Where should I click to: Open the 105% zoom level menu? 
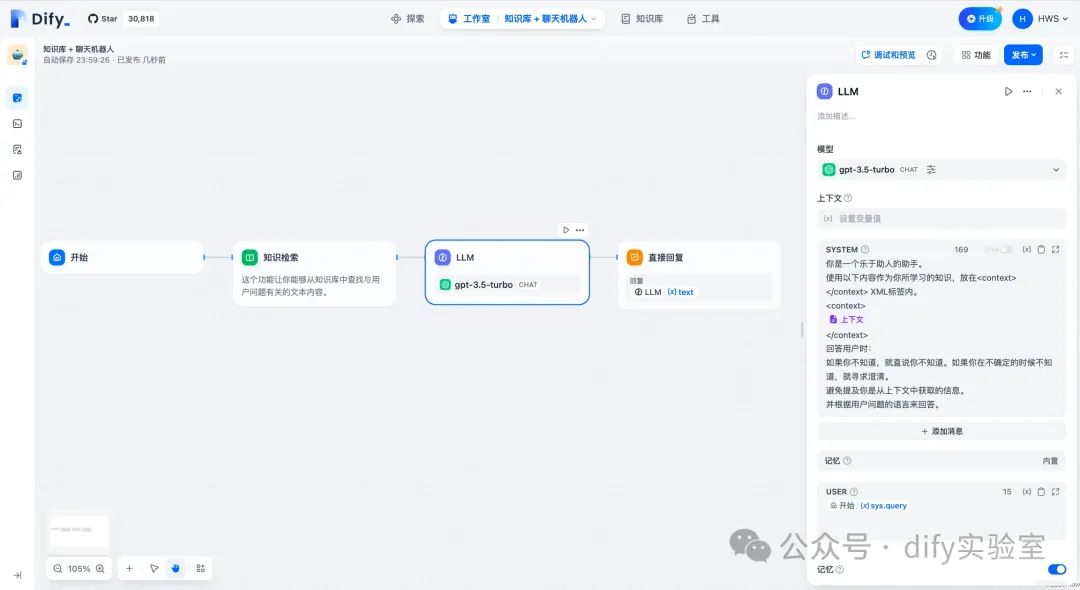pos(79,569)
